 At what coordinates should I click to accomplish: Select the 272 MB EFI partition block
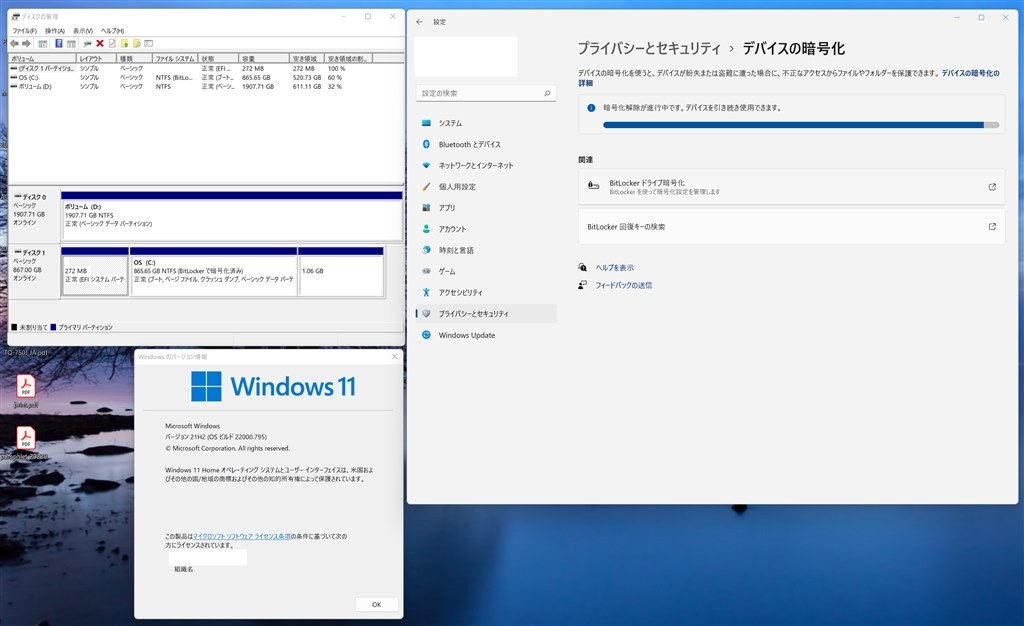(x=95, y=271)
